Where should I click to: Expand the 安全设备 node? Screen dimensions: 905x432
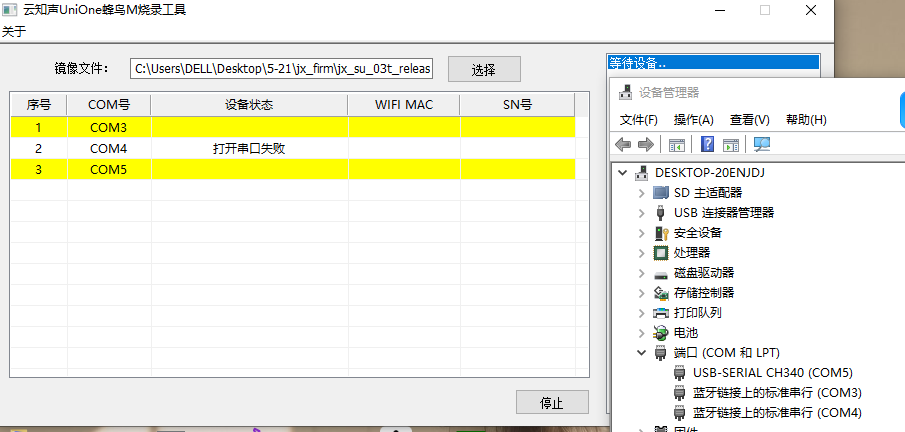(x=641, y=233)
